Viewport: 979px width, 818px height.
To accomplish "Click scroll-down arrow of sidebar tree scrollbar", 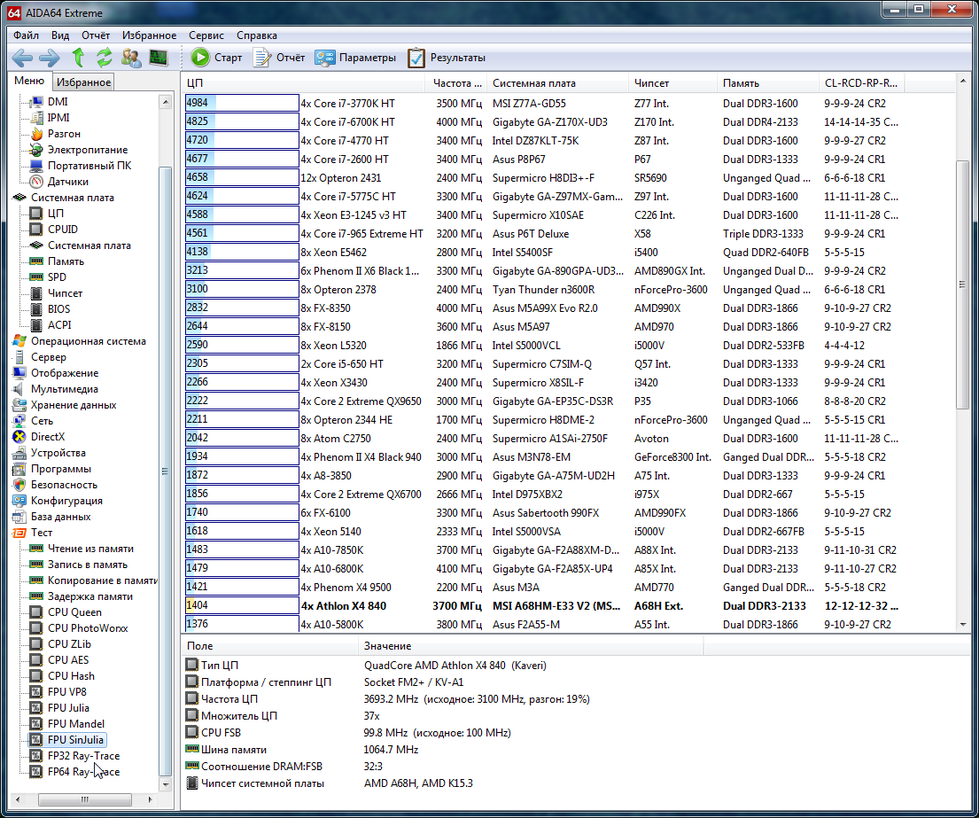I will (166, 783).
